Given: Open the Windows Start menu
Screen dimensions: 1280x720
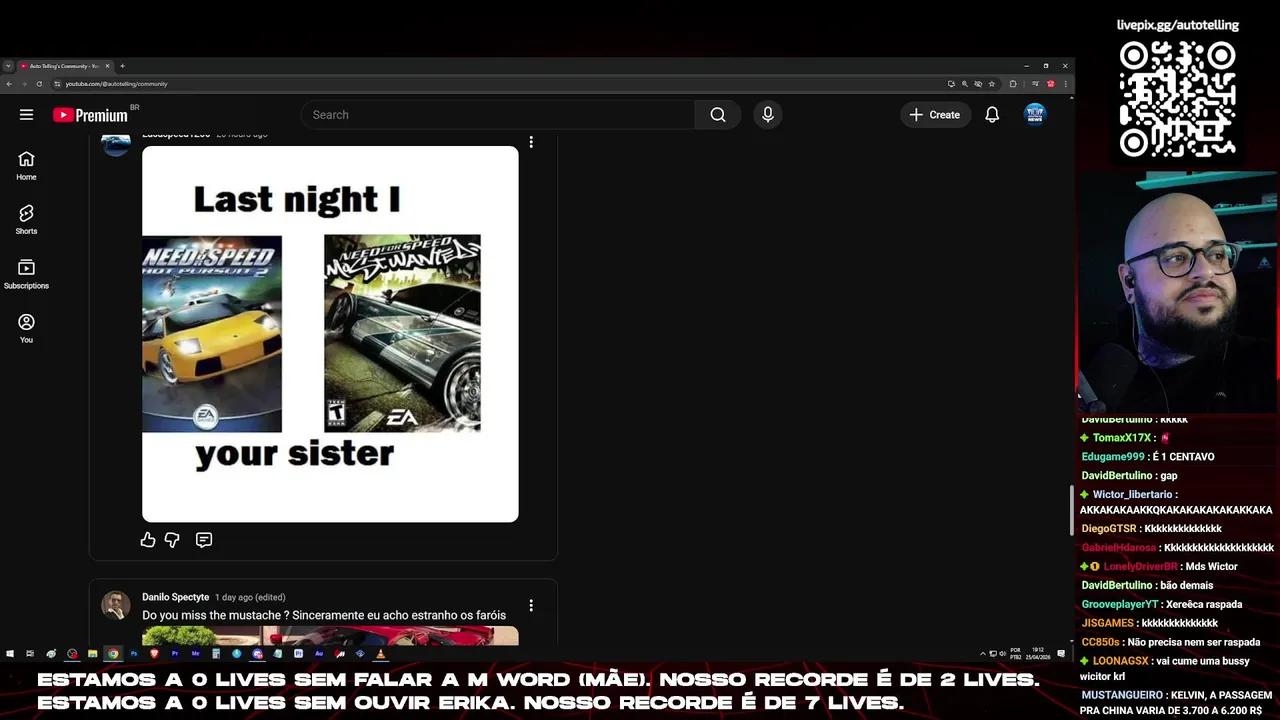Looking at the screenshot, I should (10, 653).
